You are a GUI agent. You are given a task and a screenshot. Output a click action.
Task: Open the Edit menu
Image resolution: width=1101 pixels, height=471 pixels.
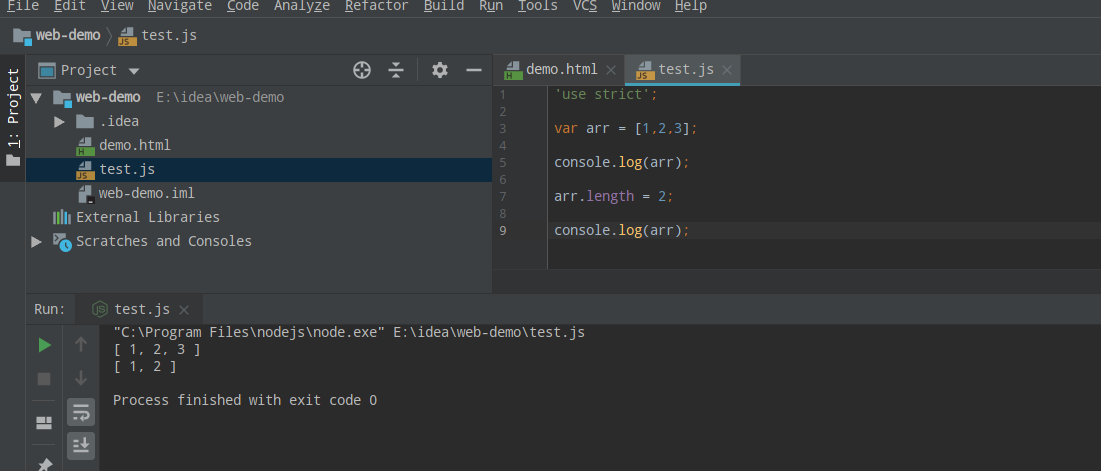pos(69,6)
